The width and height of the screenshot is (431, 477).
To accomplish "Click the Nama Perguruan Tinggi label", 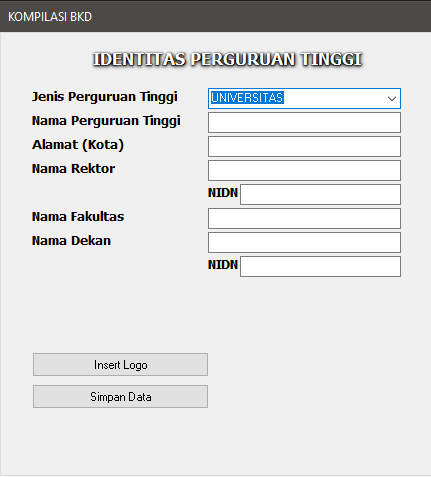I will (106, 121).
